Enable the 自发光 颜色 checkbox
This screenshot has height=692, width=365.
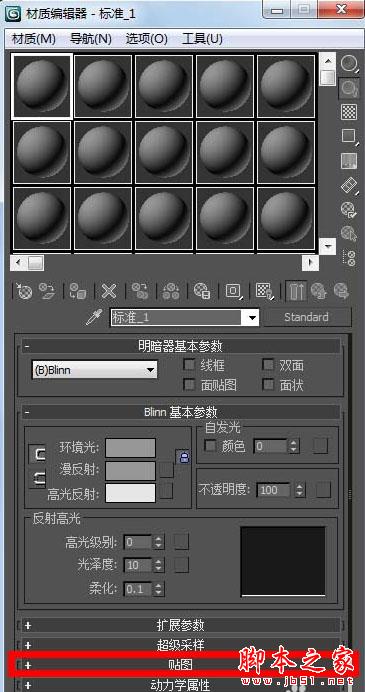[x=211, y=446]
